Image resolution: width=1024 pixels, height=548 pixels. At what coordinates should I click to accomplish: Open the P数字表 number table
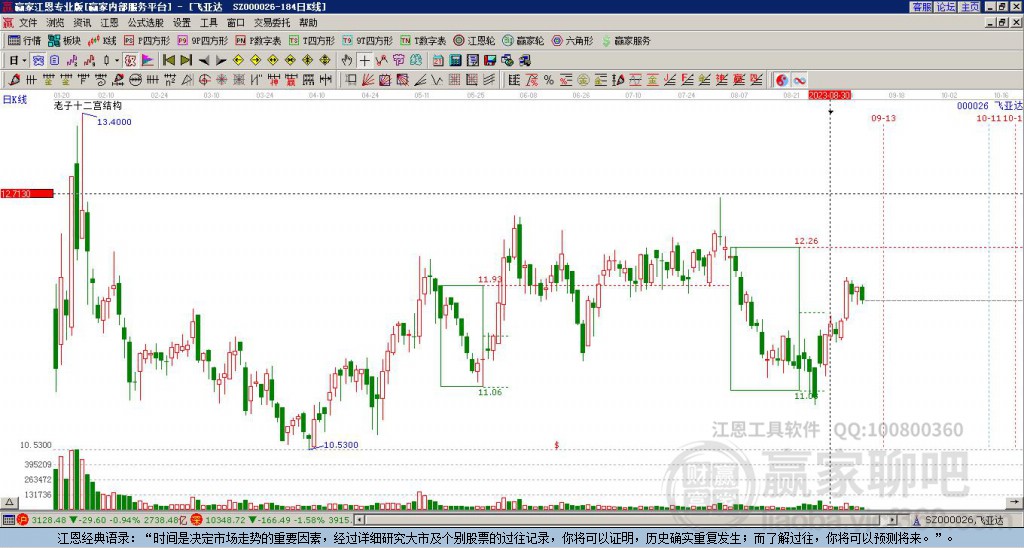258,40
